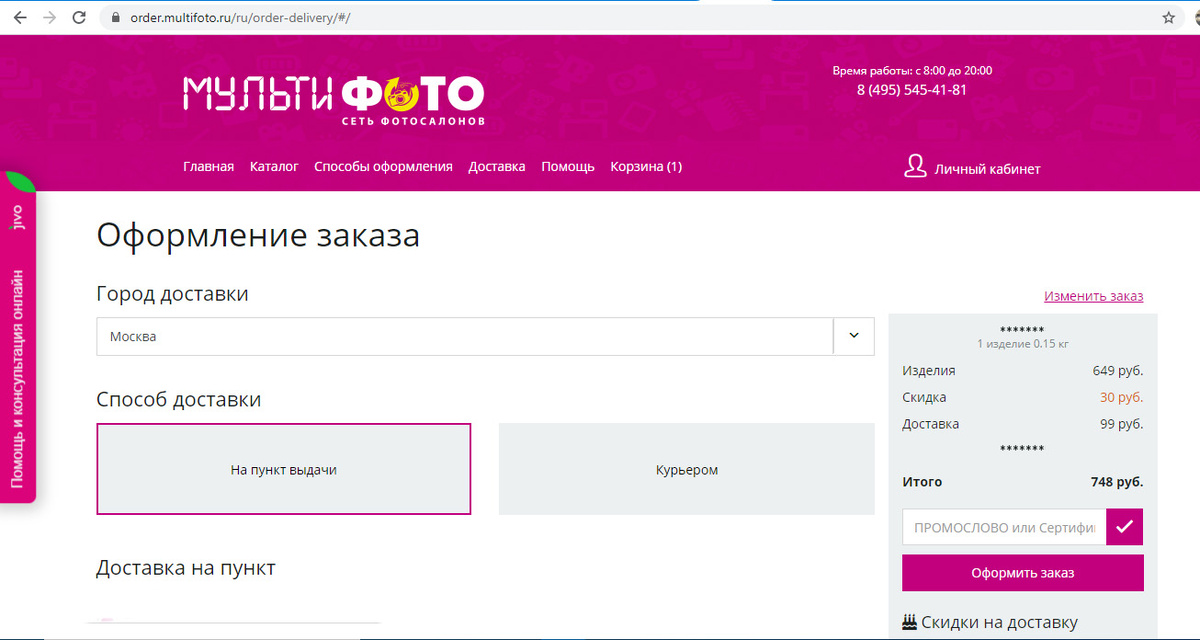Click the forward navigation arrow
1200x640 pixels.
coord(49,17)
